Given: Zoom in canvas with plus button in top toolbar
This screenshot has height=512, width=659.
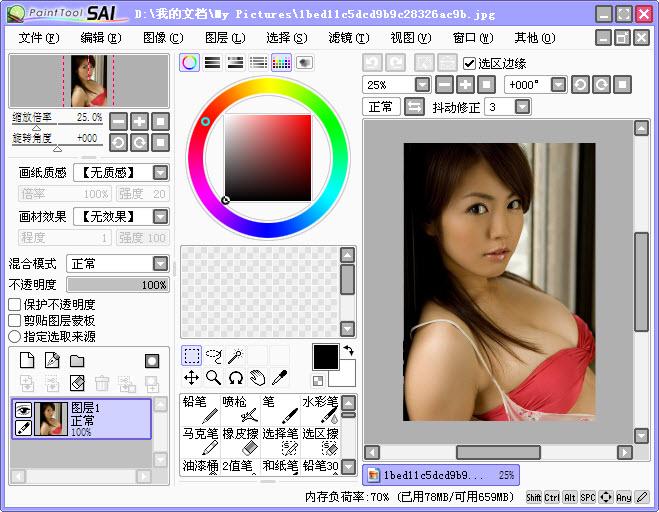Looking at the screenshot, I should click(465, 84).
